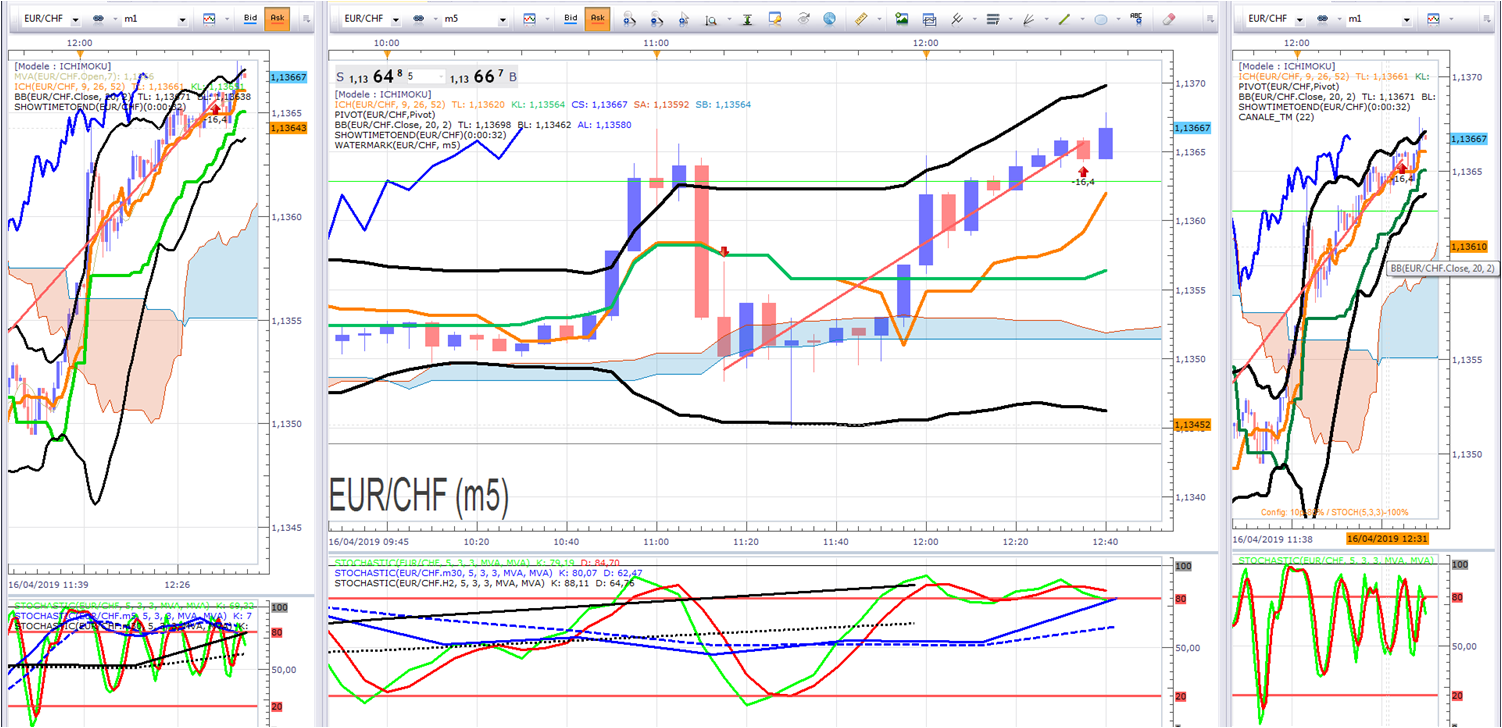Click the picture snapshot icon
Image resolution: width=1502 pixels, height=728 pixels.
[x=902, y=19]
